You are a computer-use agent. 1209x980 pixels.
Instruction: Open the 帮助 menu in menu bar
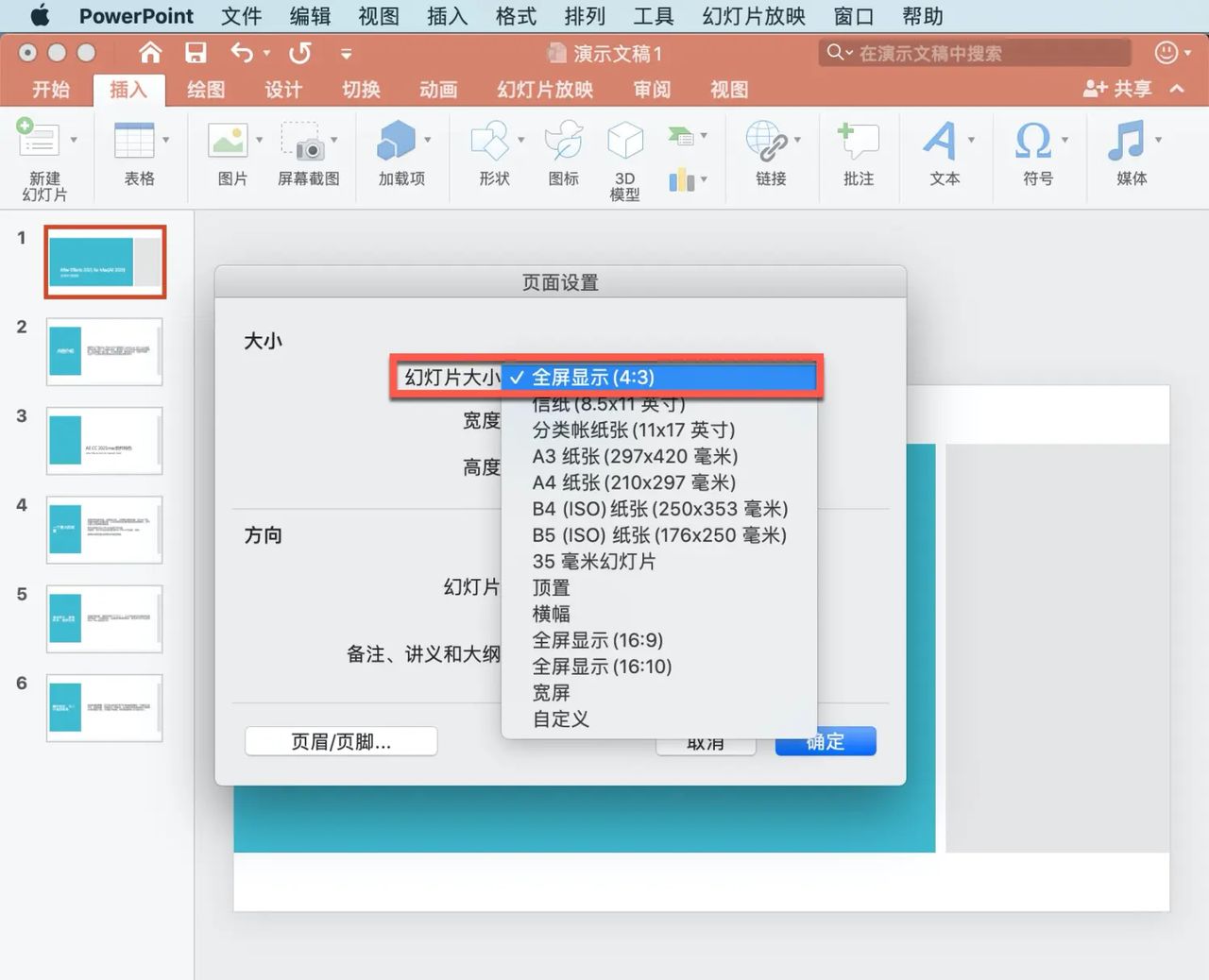[x=922, y=16]
